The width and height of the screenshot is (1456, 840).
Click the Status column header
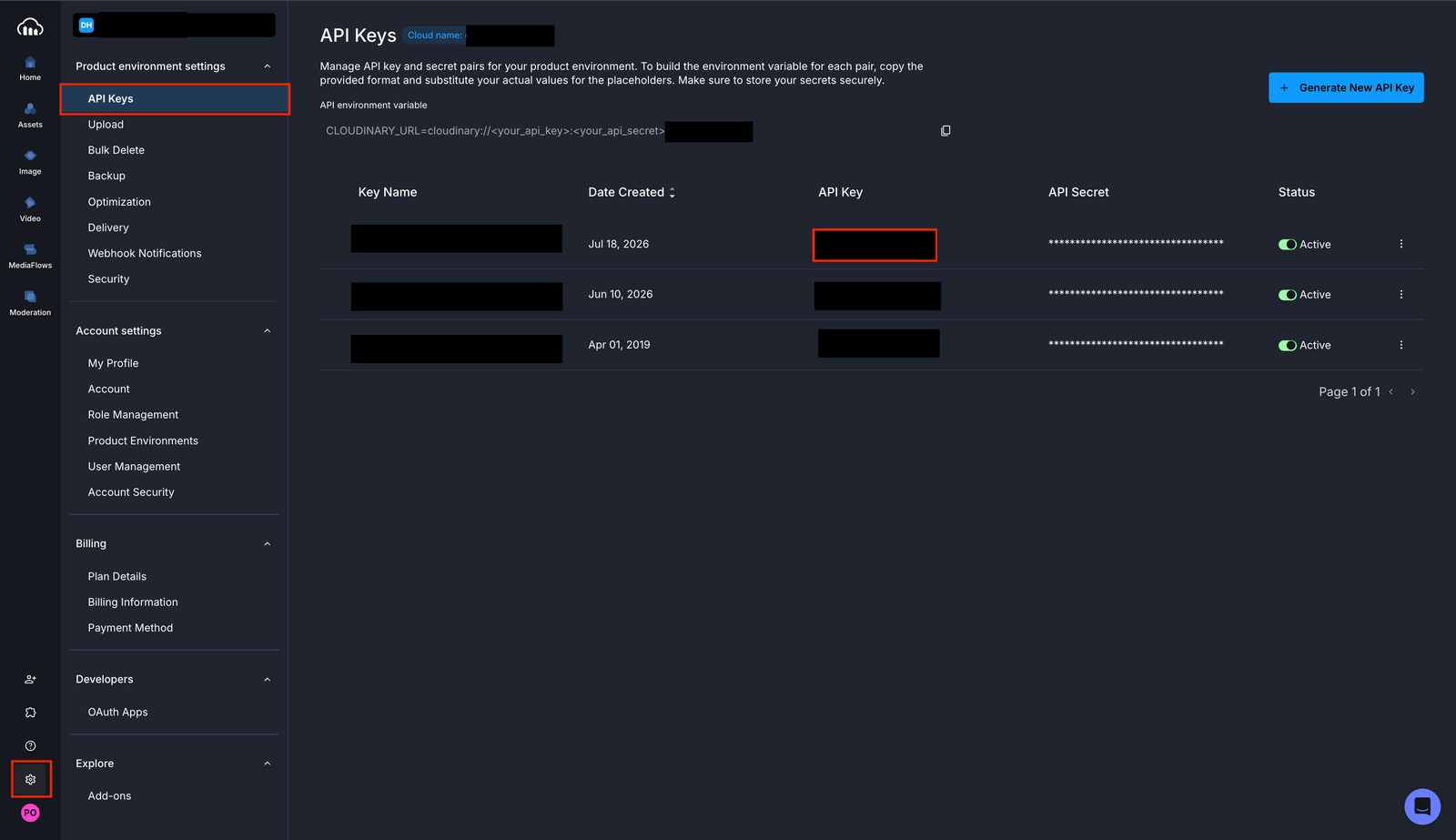coord(1296,192)
